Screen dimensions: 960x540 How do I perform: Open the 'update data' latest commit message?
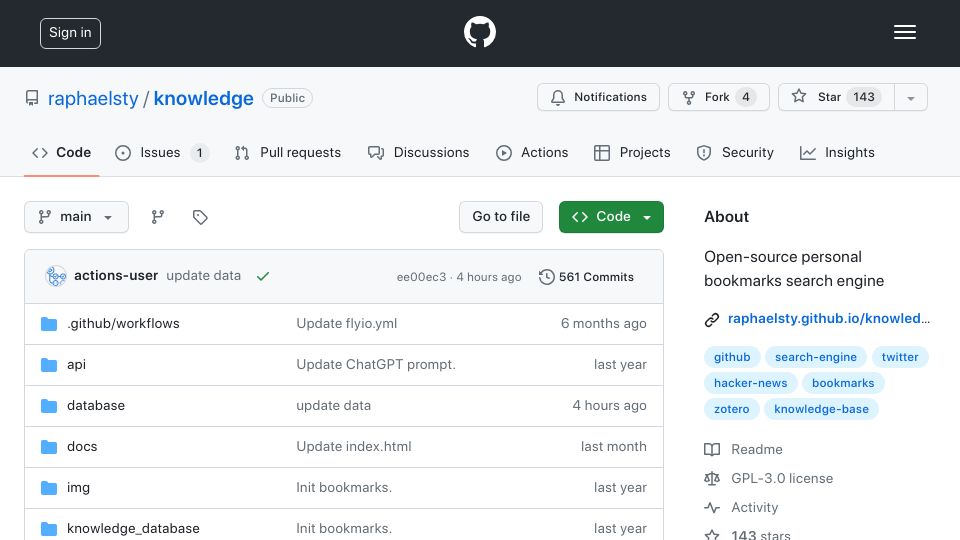tap(203, 276)
